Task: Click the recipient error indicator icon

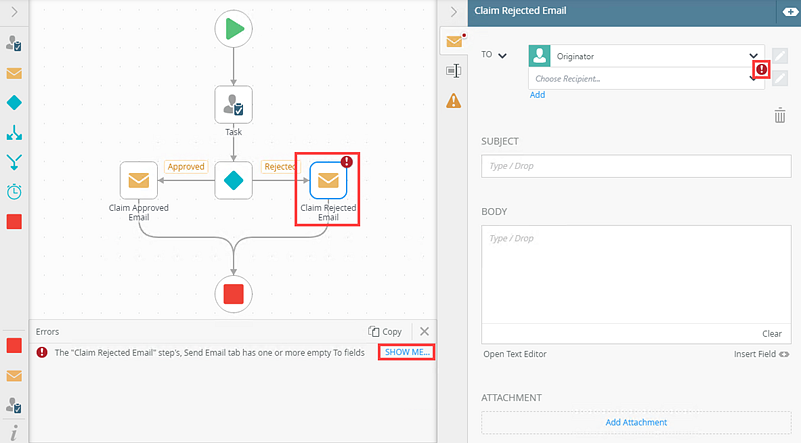Action: [761, 69]
